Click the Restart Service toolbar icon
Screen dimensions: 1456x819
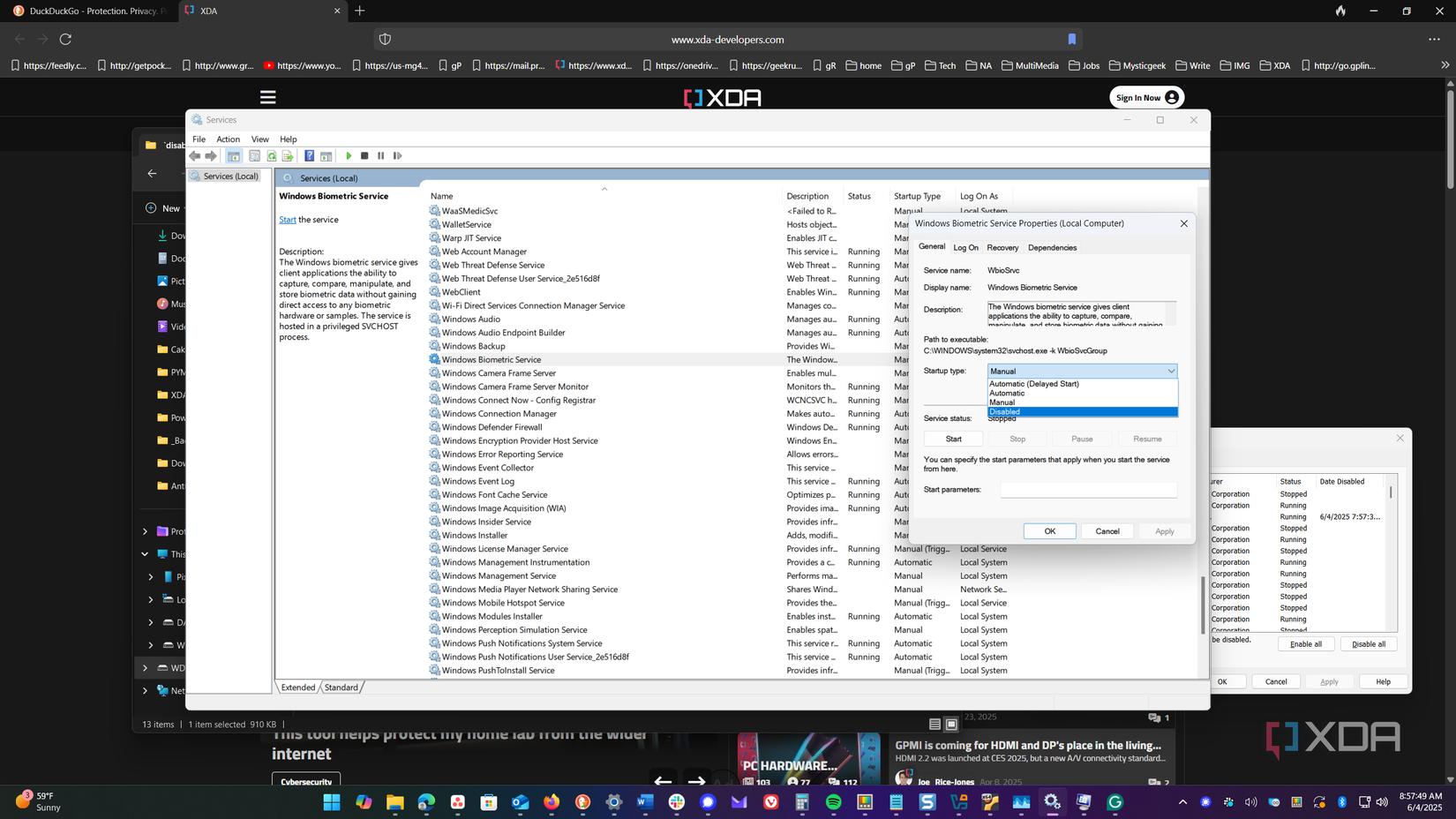(x=398, y=156)
